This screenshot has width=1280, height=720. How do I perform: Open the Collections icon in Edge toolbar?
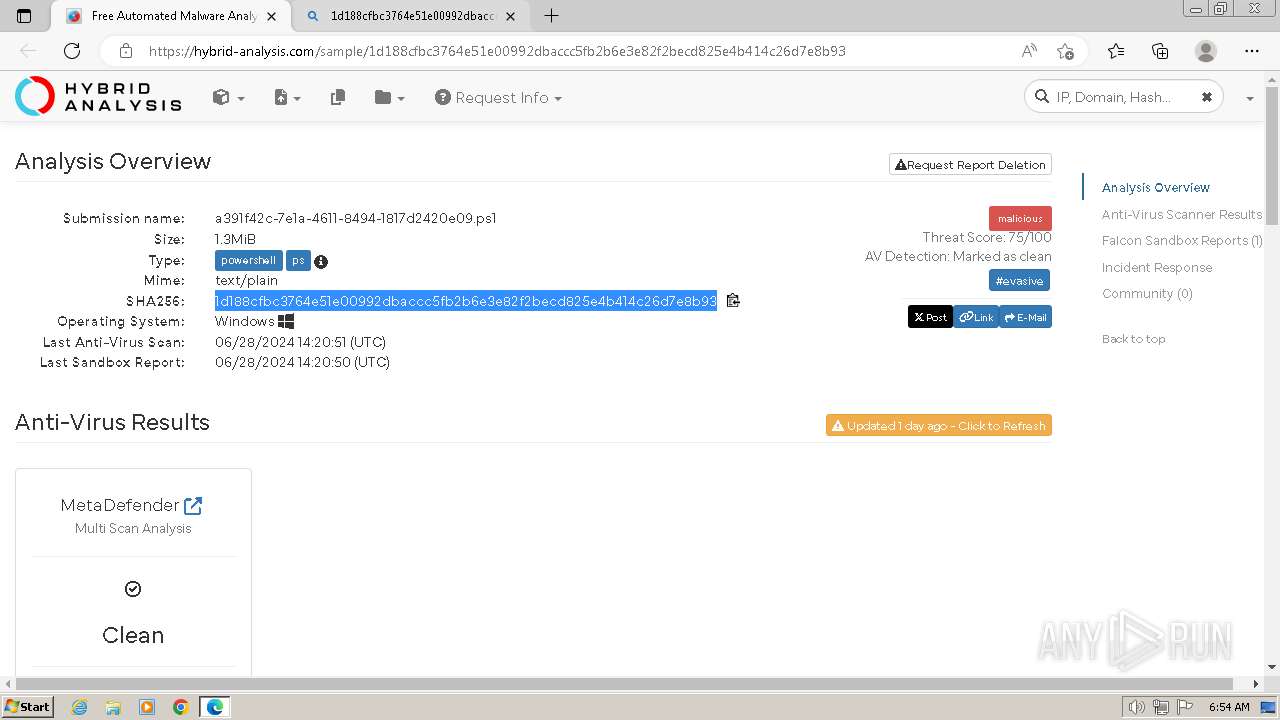tap(1160, 51)
